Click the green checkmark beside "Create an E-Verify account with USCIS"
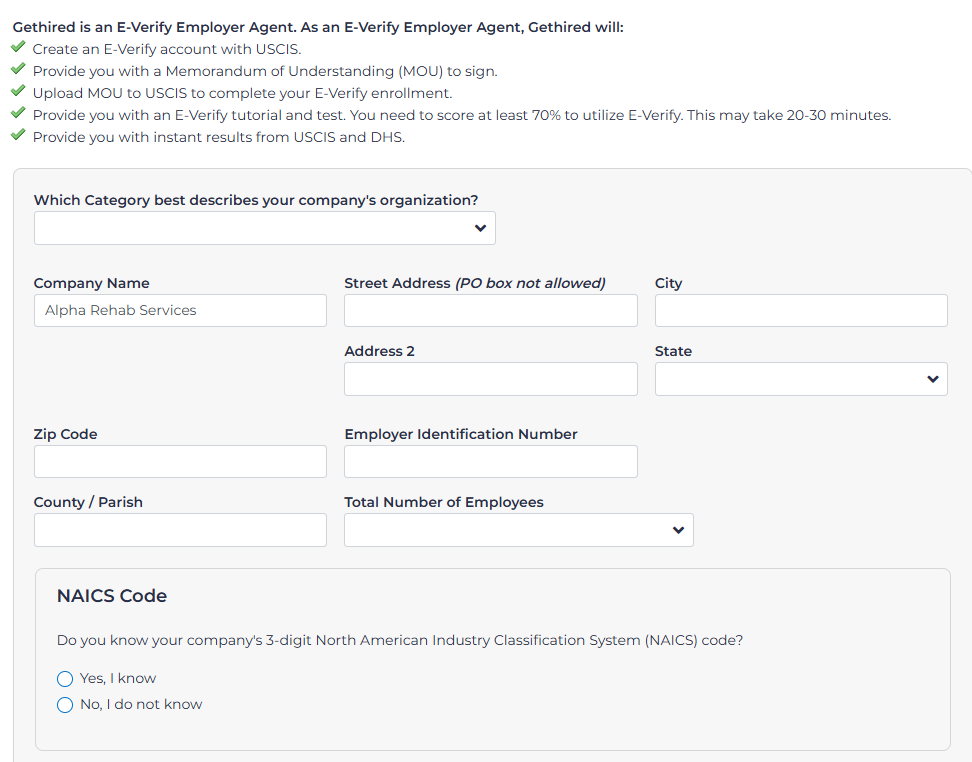972x762 pixels. [17, 46]
